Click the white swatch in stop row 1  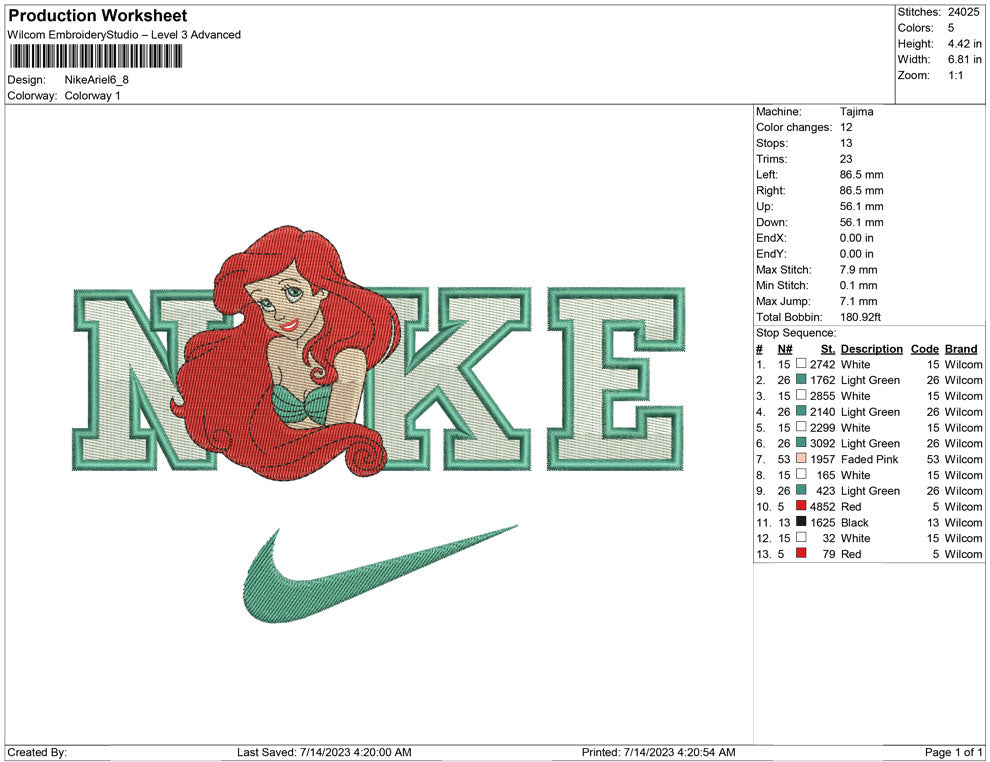pos(801,364)
